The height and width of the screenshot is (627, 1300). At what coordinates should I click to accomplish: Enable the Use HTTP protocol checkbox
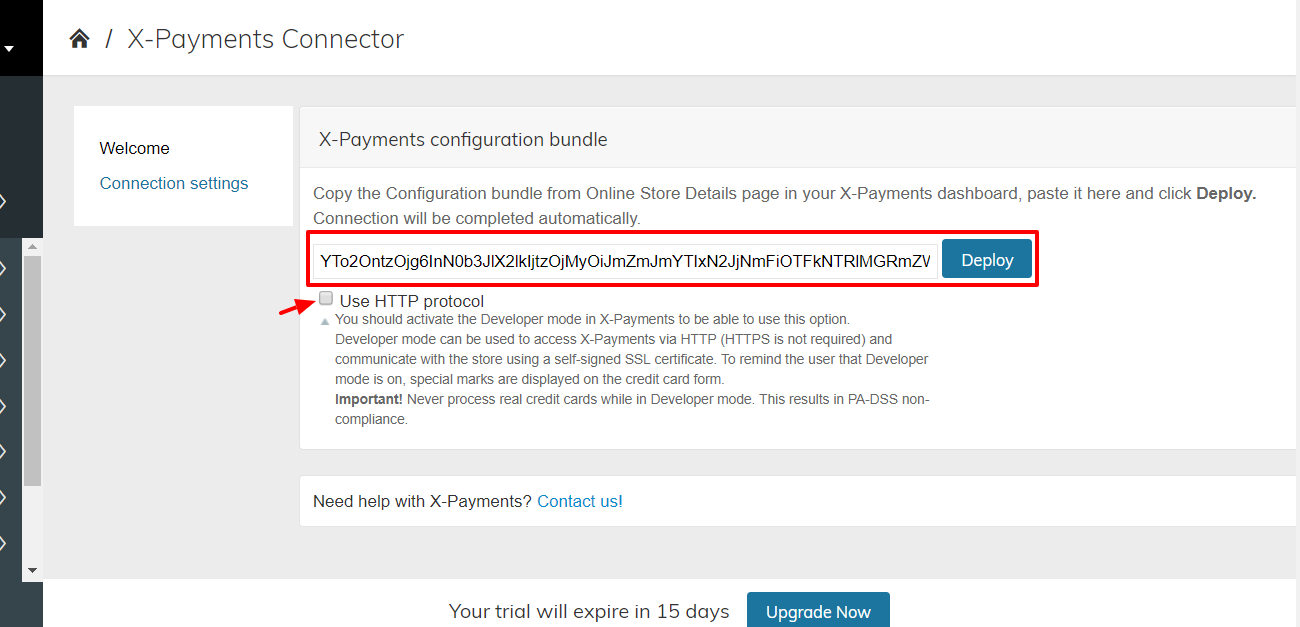[326, 299]
